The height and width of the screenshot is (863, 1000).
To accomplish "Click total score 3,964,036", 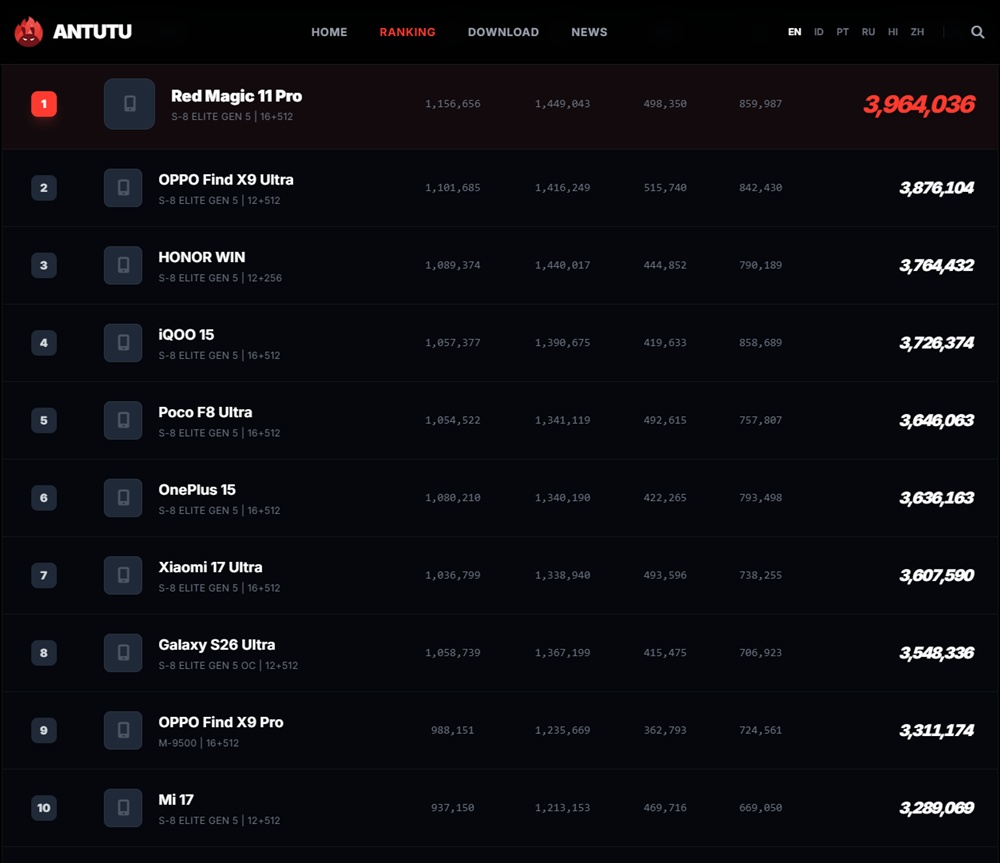I will point(919,105).
